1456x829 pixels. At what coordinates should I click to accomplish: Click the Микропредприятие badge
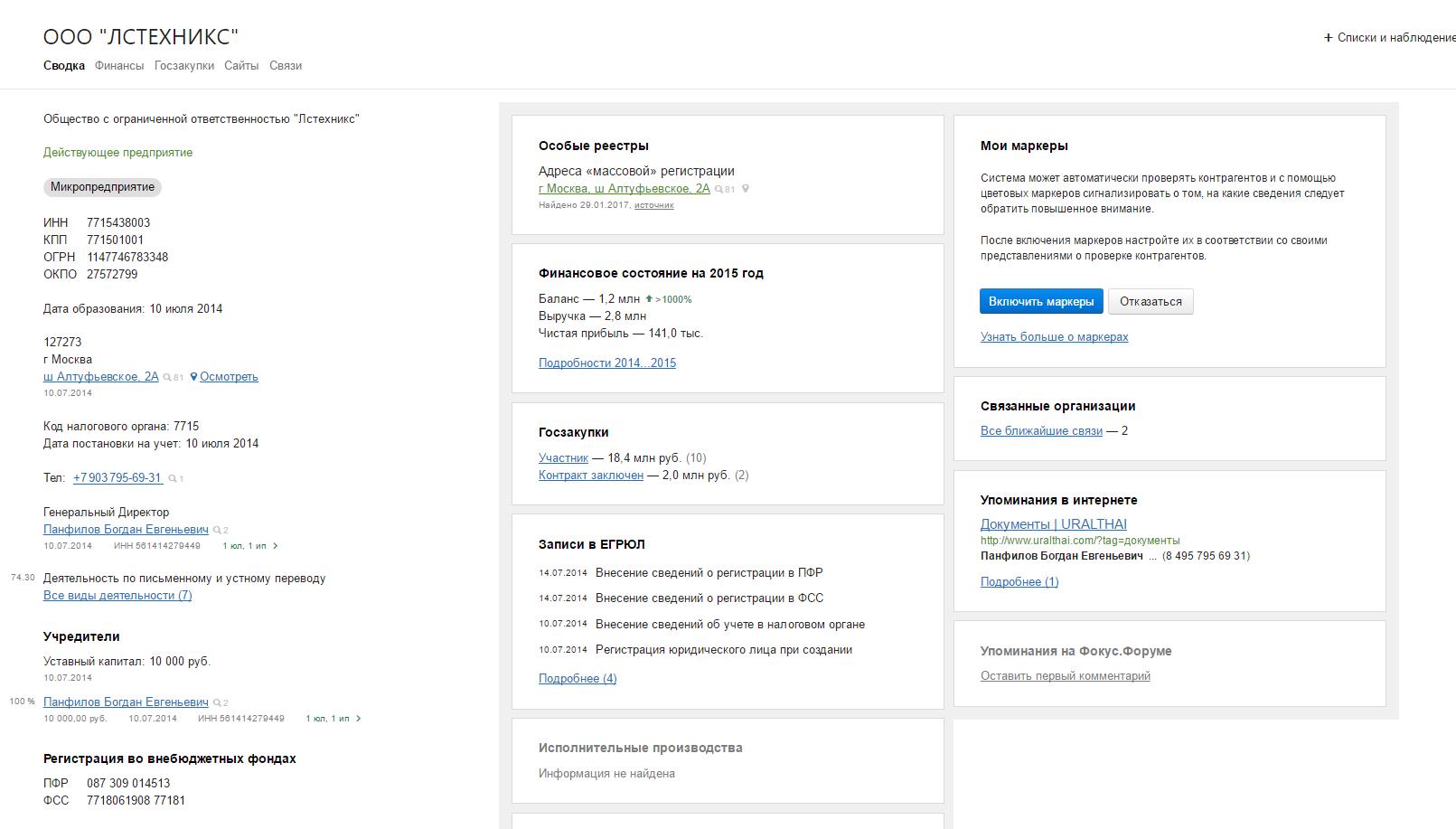(x=102, y=187)
